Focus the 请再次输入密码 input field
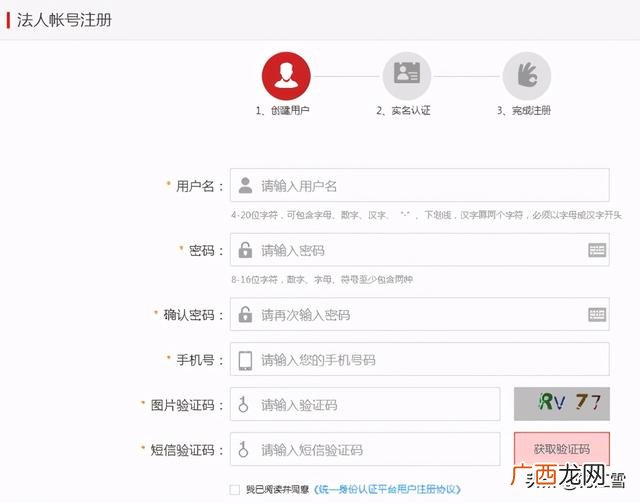 click(420, 314)
